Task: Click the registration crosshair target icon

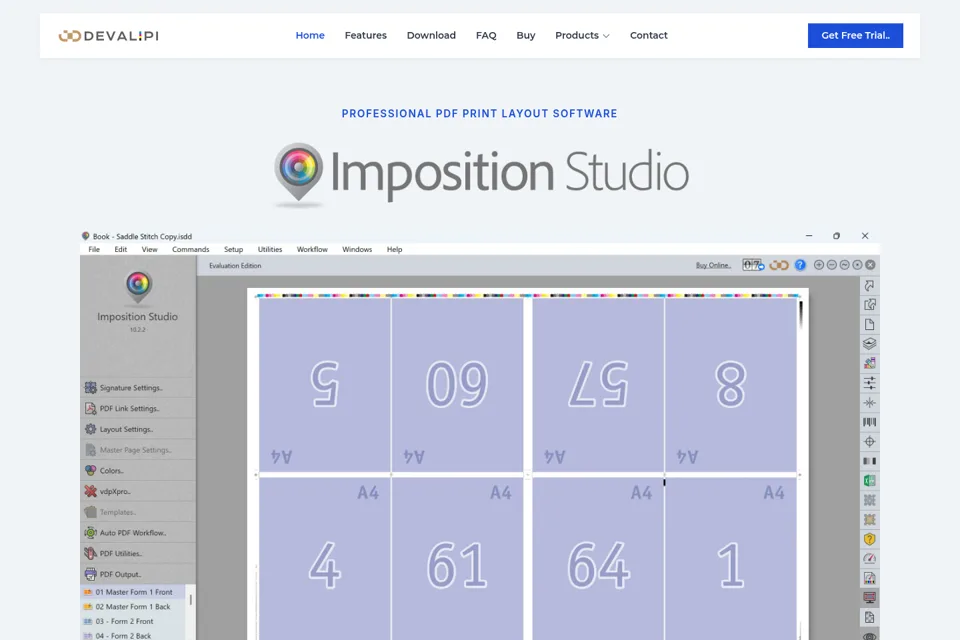Action: pos(869,442)
